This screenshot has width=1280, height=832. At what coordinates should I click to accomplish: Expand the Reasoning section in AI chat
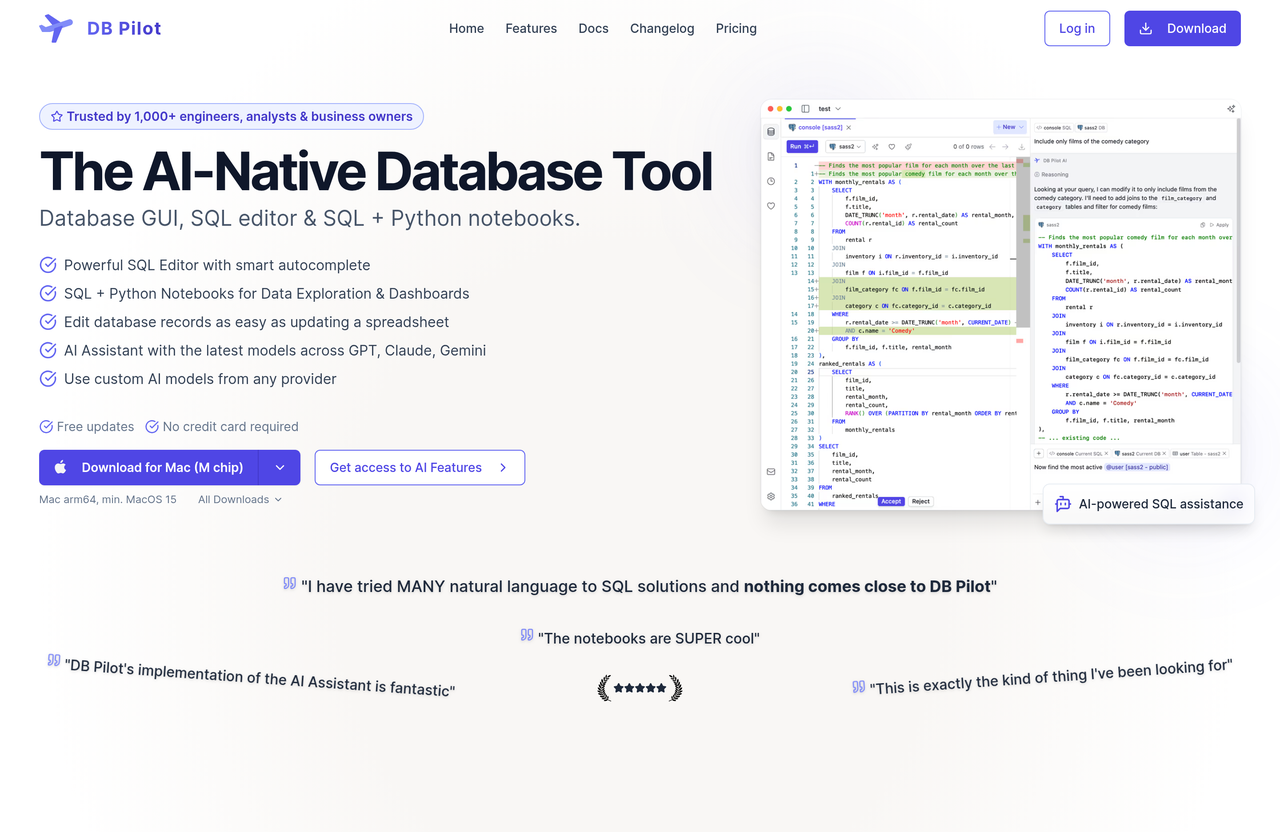click(1051, 174)
